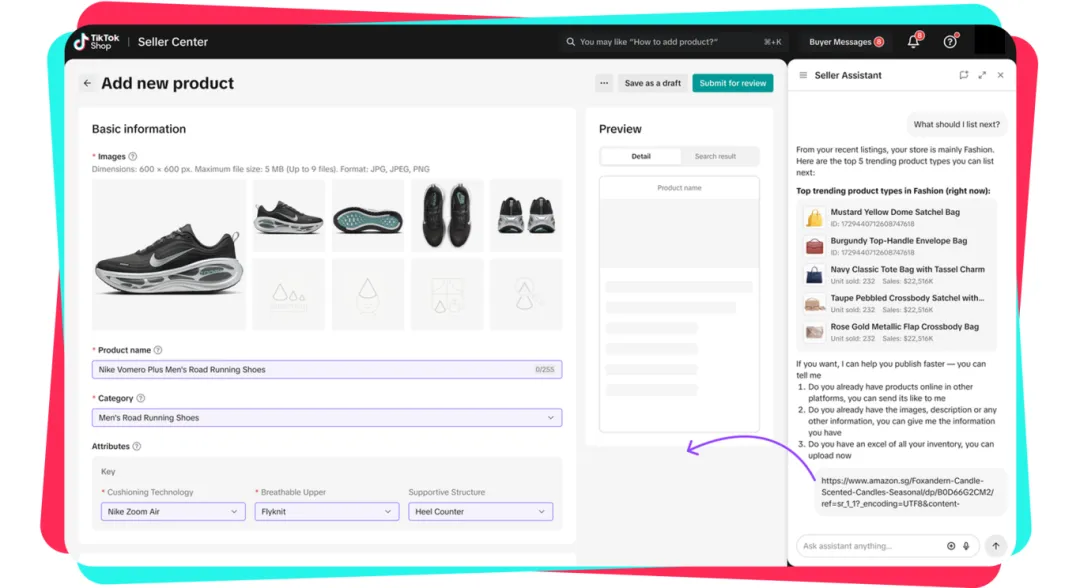The width and height of the screenshot is (1080, 588).
Task: Click the back arrow beside Add new product
Action: click(87, 84)
